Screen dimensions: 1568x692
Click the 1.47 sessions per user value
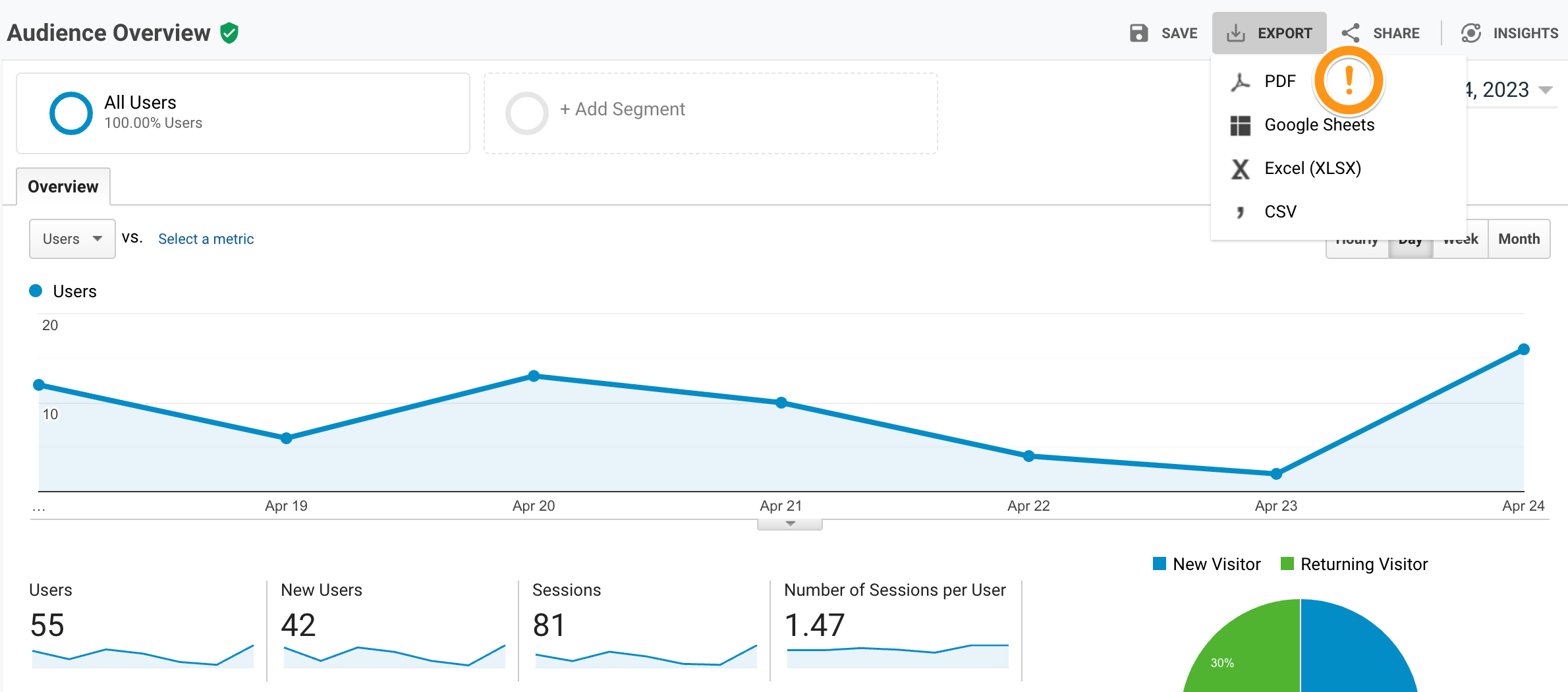814,625
